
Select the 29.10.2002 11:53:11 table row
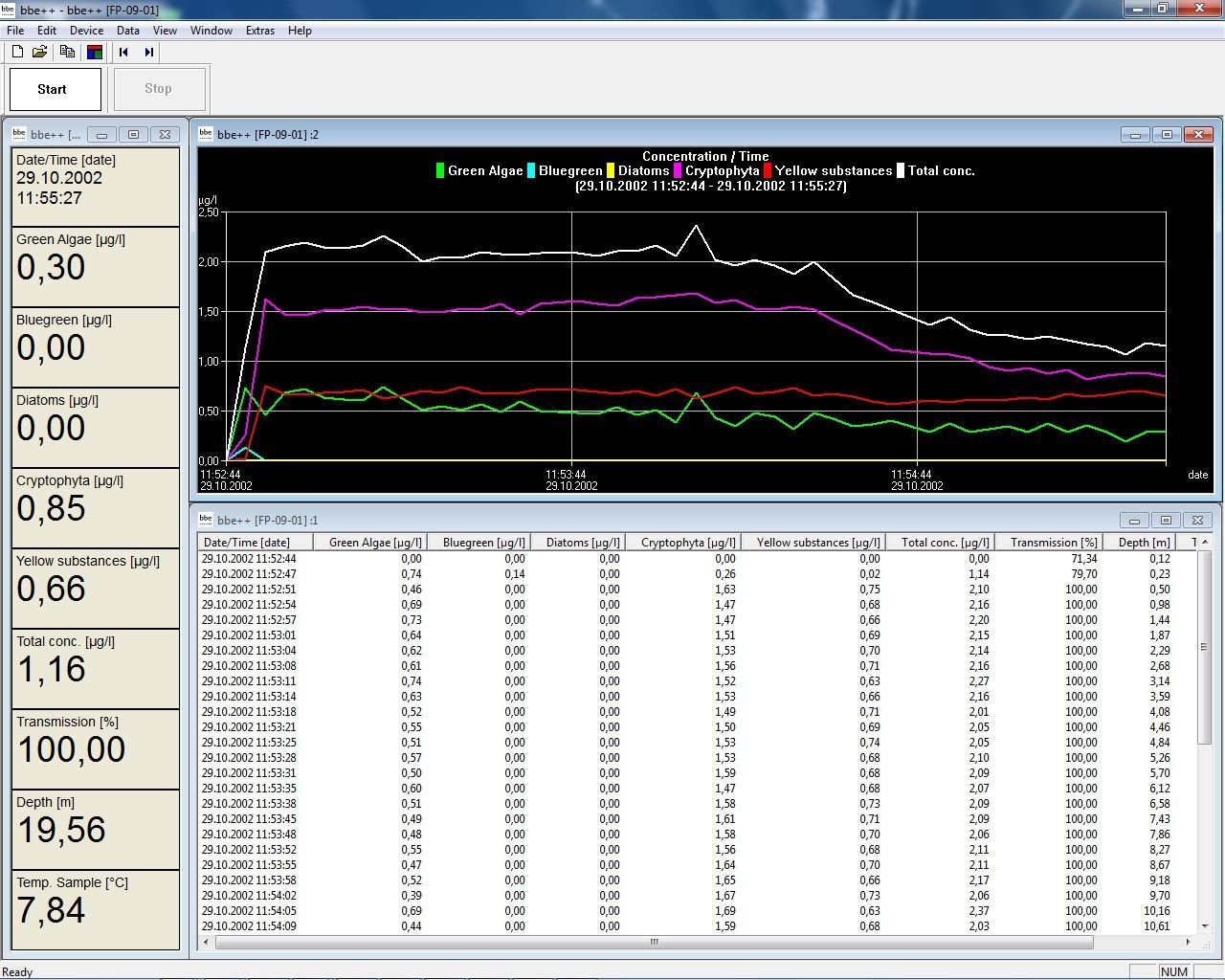pyautogui.click(x=249, y=681)
